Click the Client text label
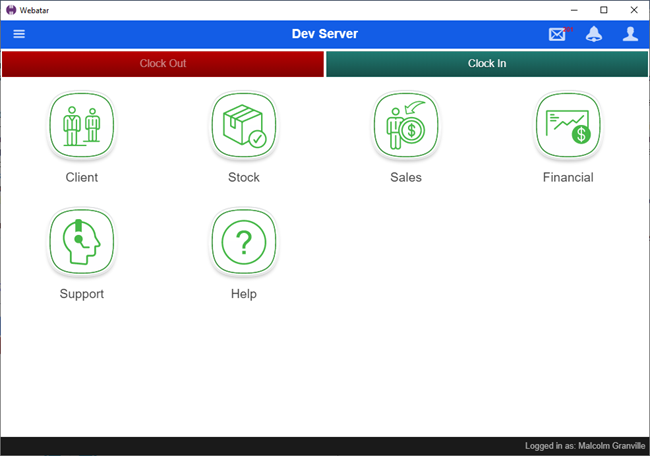Image resolution: width=650 pixels, height=457 pixels. (x=81, y=178)
